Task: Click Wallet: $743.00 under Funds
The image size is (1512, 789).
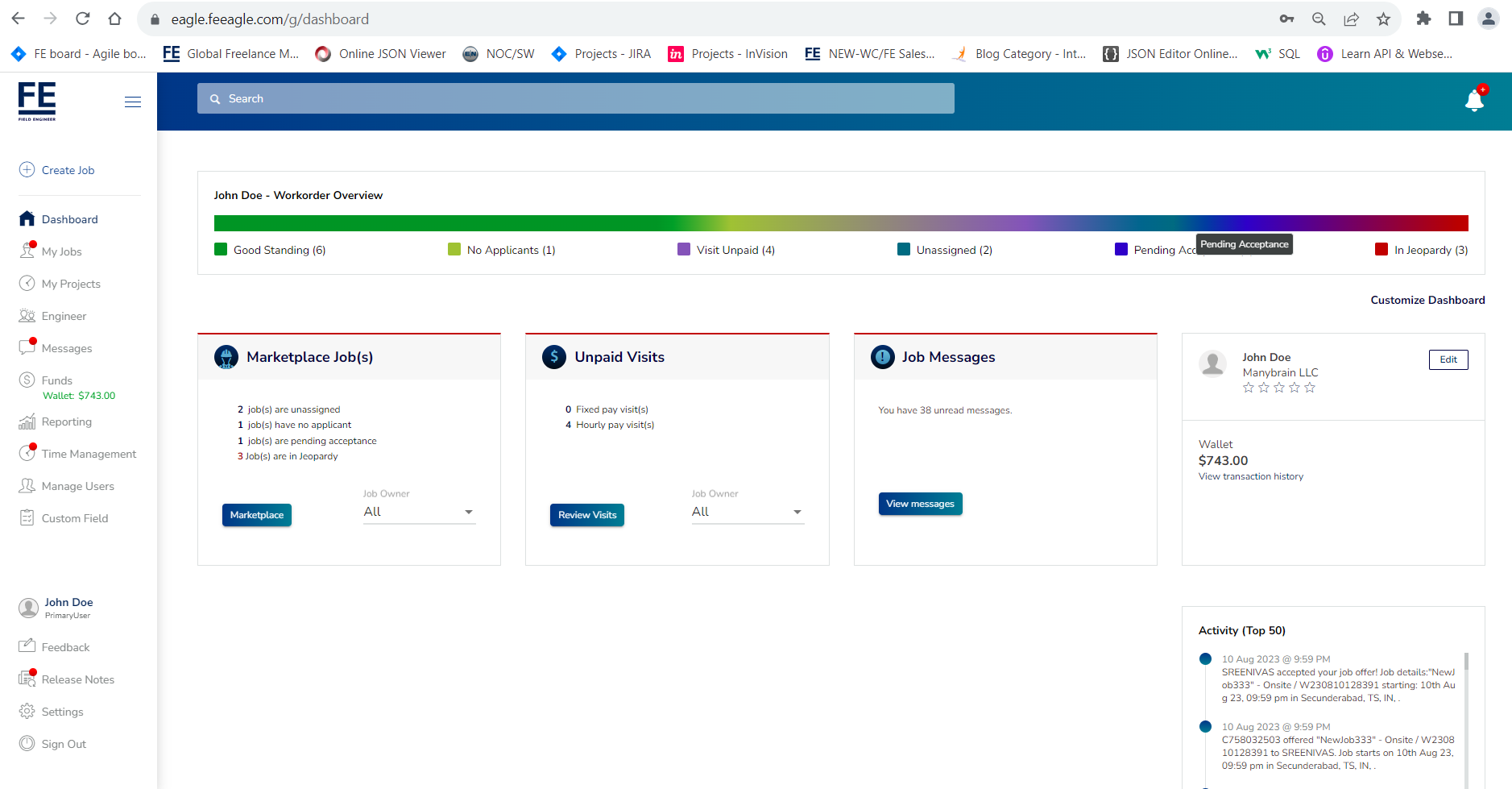Action: 79,396
